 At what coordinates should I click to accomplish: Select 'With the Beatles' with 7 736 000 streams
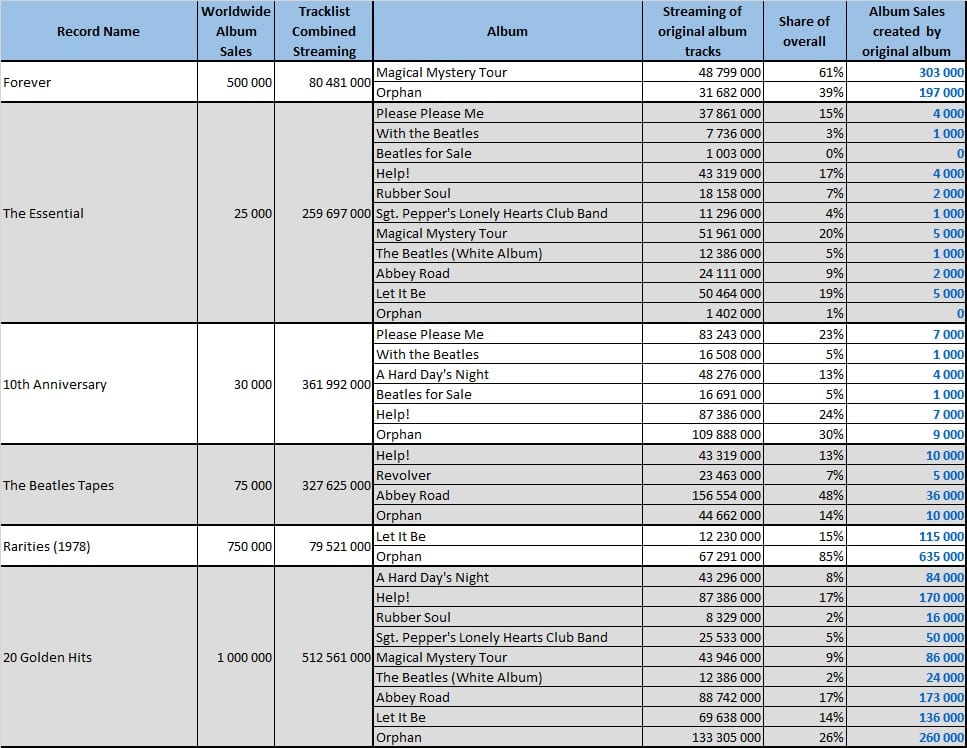(508, 133)
